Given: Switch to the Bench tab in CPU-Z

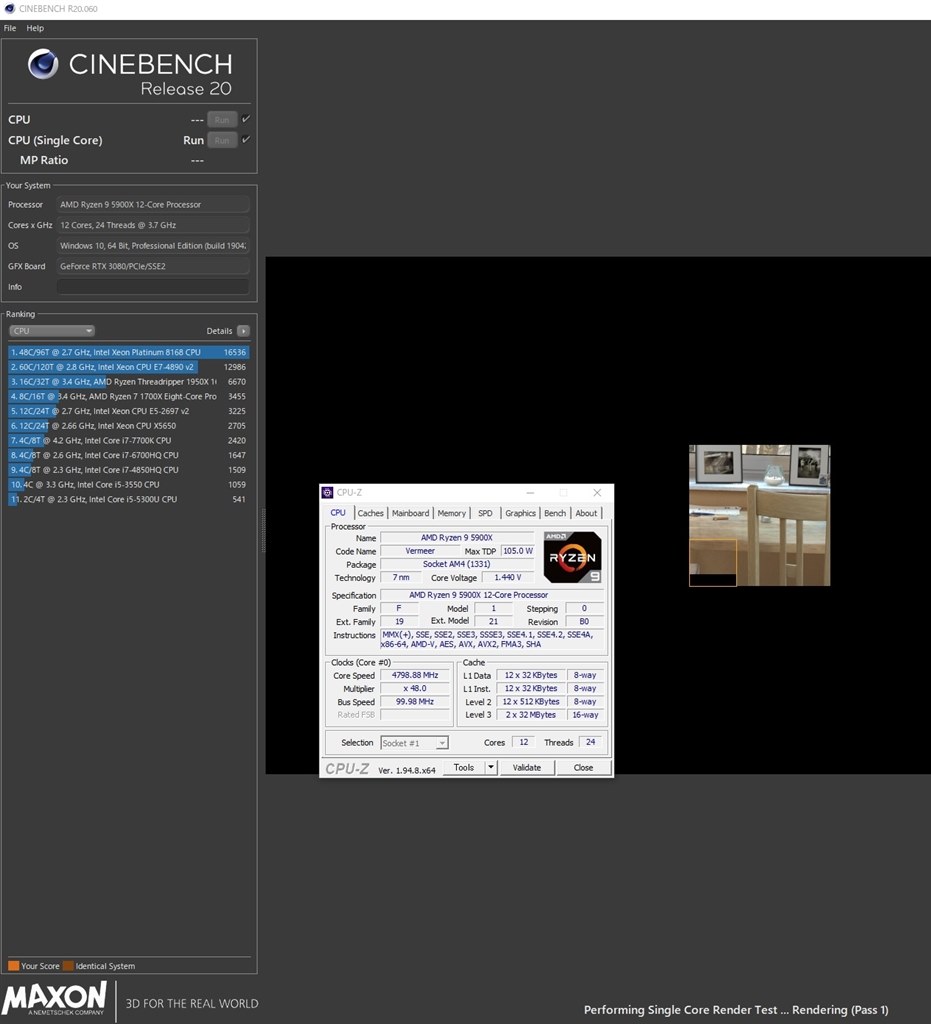Looking at the screenshot, I should (554, 513).
